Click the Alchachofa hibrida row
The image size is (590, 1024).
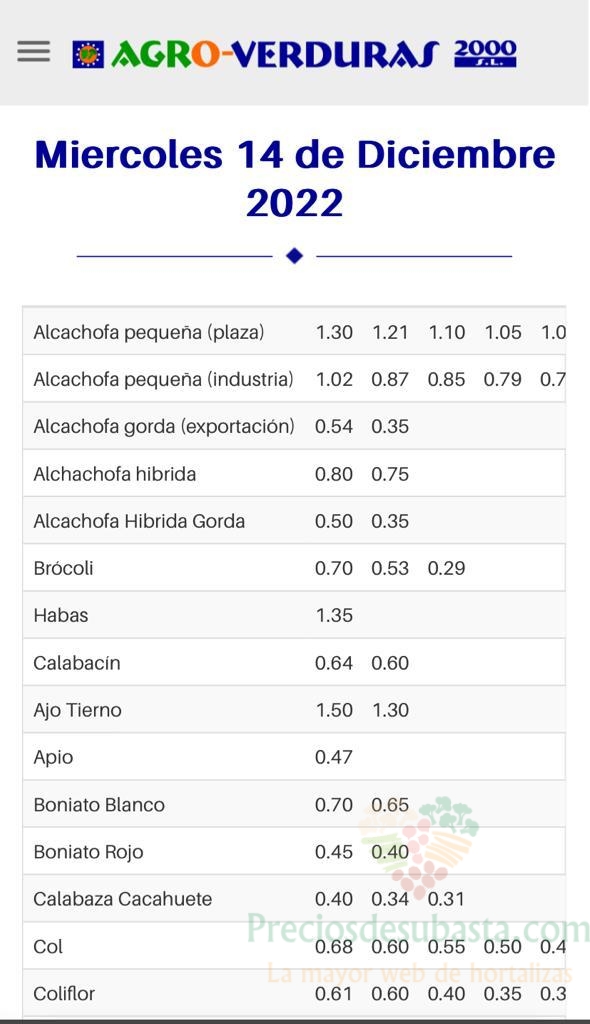tap(294, 473)
